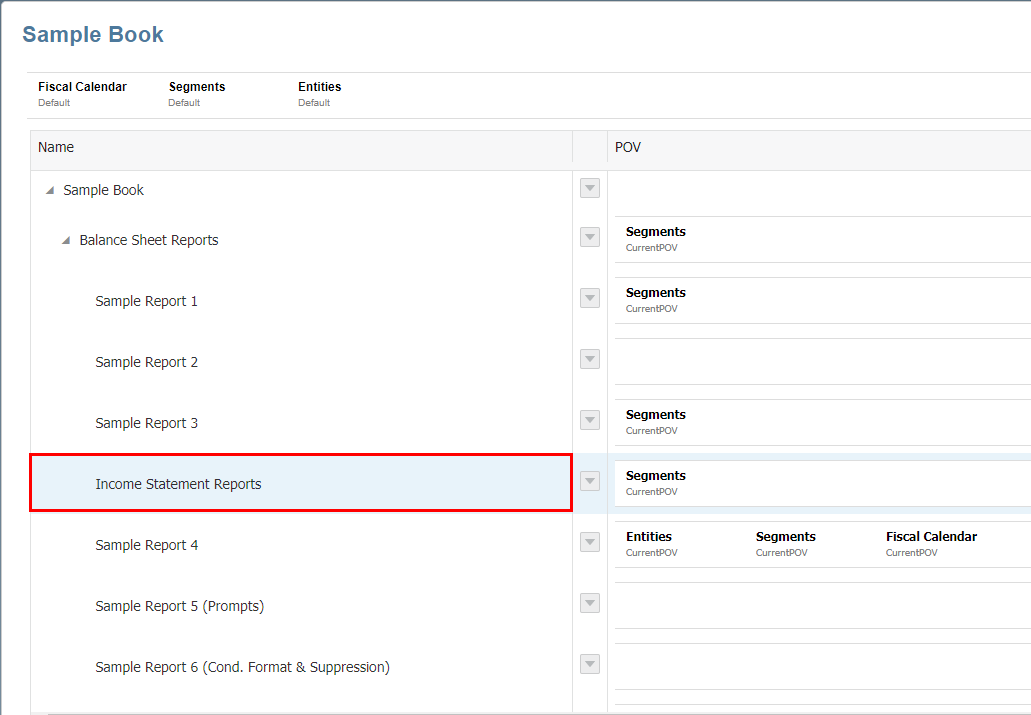Open Sample Book row action menu
The height and width of the screenshot is (715, 1031).
pyautogui.click(x=590, y=188)
